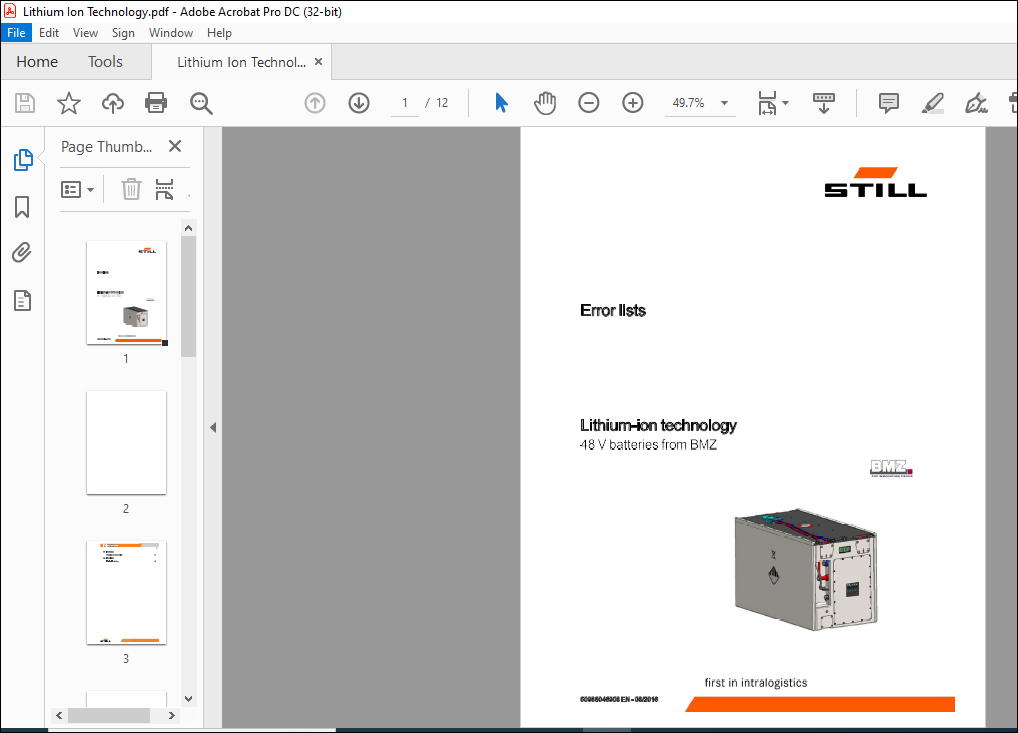
Task: Switch to the Tools tab
Action: point(105,62)
